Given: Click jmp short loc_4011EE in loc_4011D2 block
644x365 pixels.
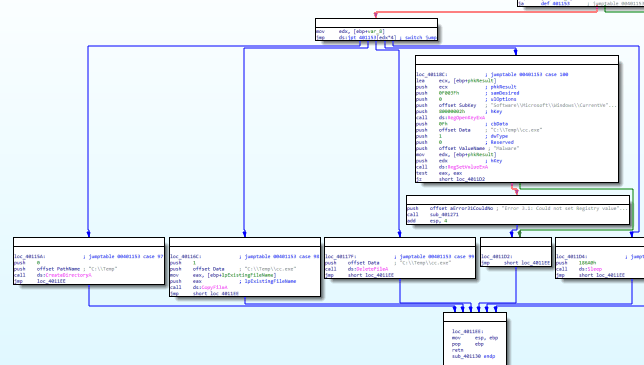Looking at the screenshot, I should click(516, 263).
